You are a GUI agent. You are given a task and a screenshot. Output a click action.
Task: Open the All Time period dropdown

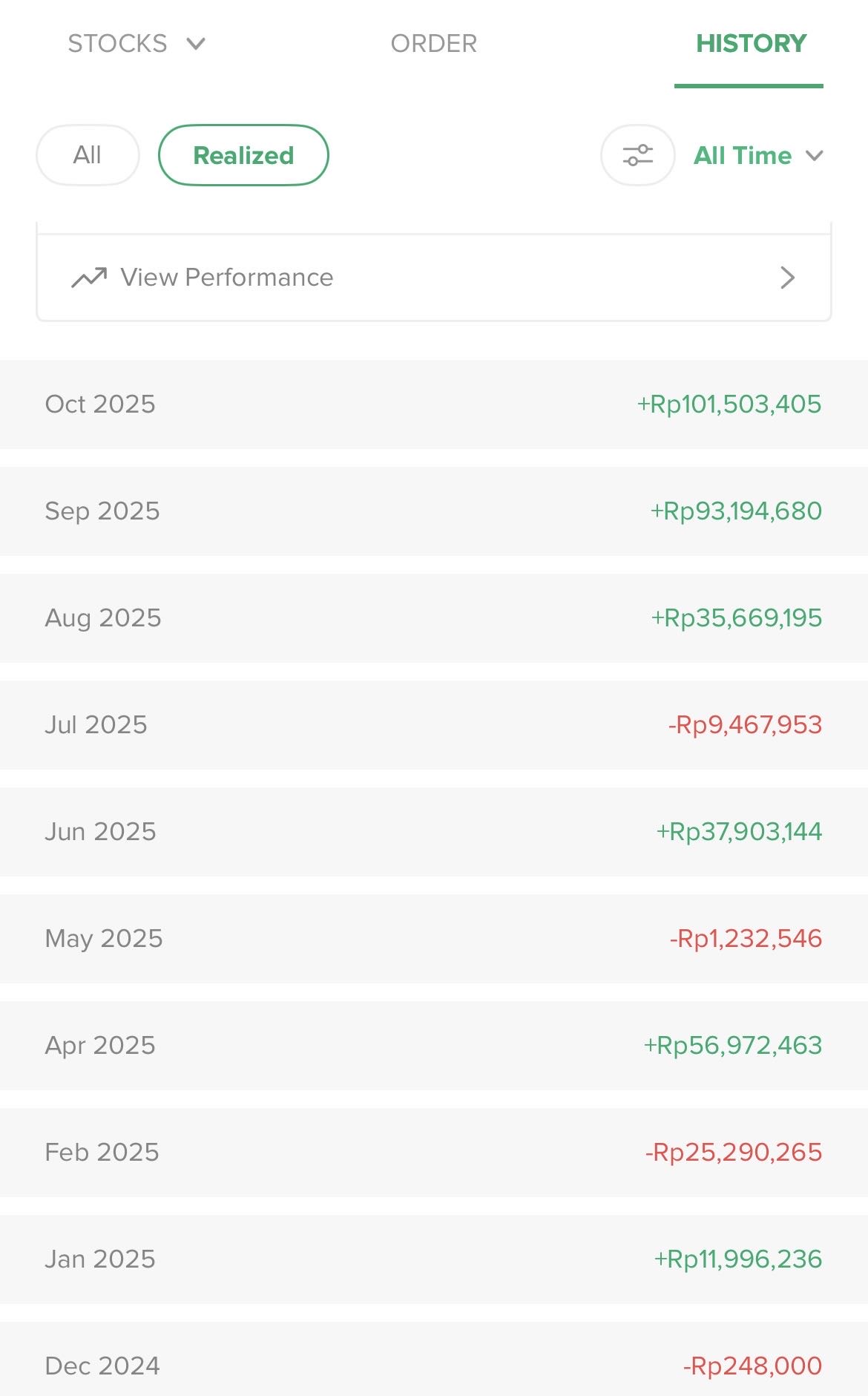tap(758, 155)
